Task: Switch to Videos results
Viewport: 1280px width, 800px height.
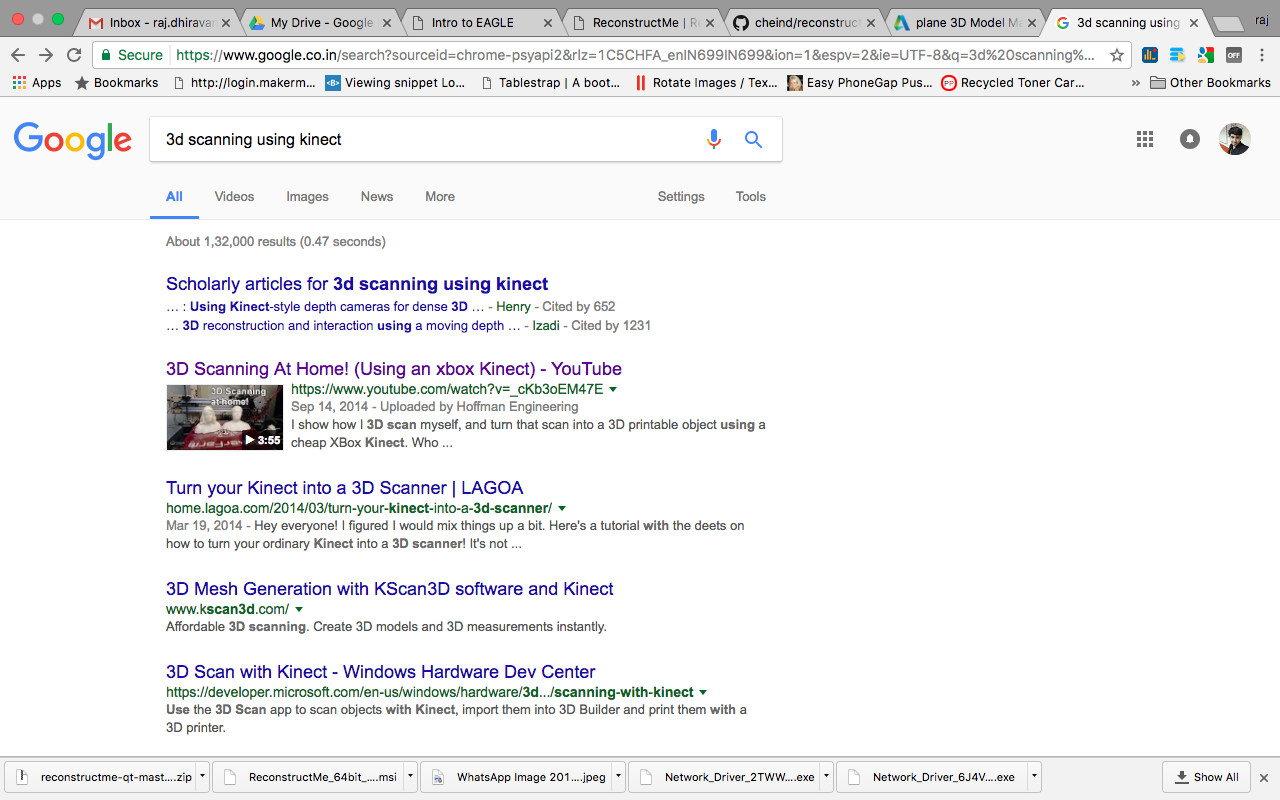Action: point(234,197)
